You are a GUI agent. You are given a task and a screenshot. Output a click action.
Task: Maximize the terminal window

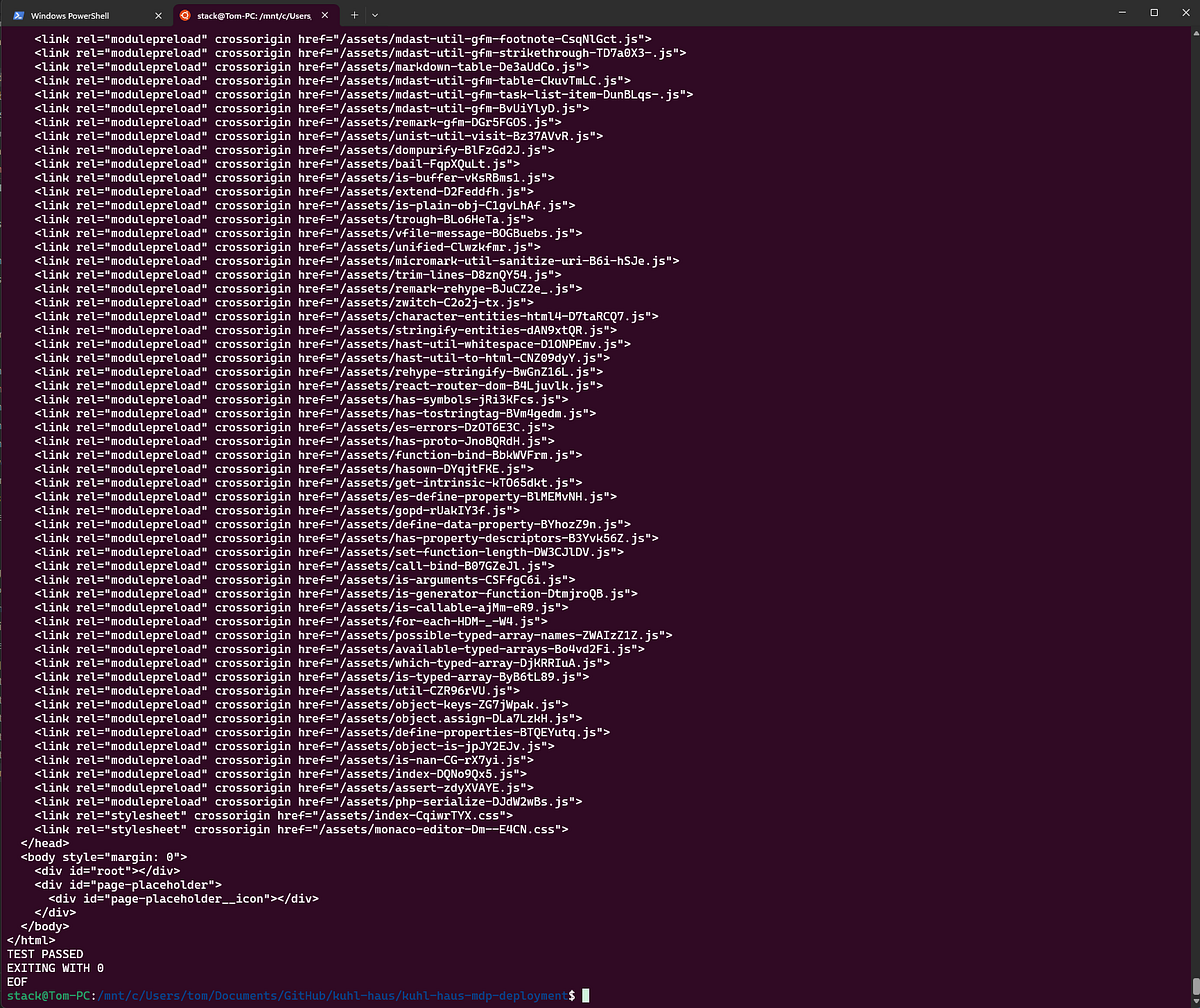point(1154,13)
